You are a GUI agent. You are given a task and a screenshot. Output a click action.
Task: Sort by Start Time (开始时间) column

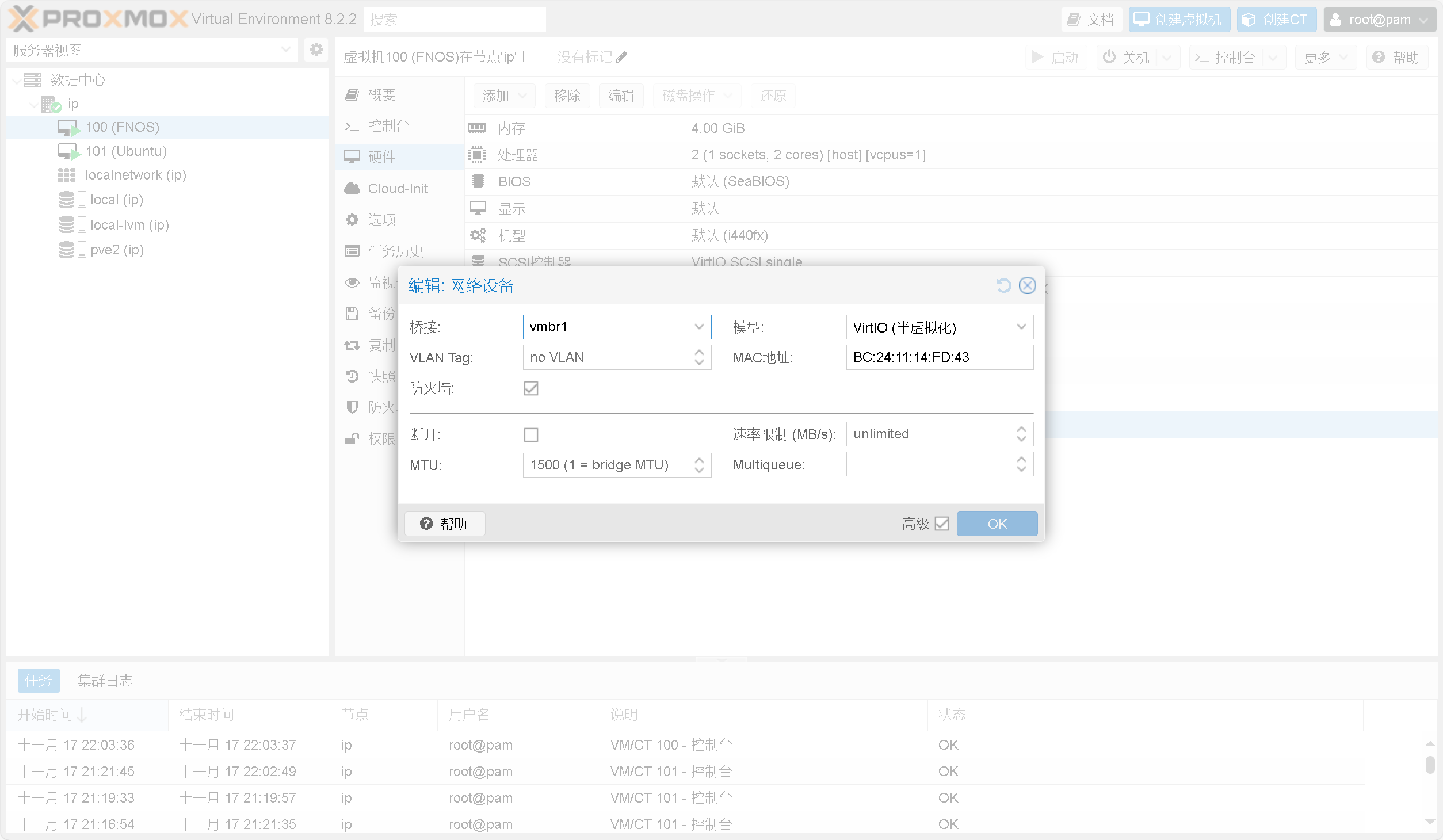coord(87,715)
